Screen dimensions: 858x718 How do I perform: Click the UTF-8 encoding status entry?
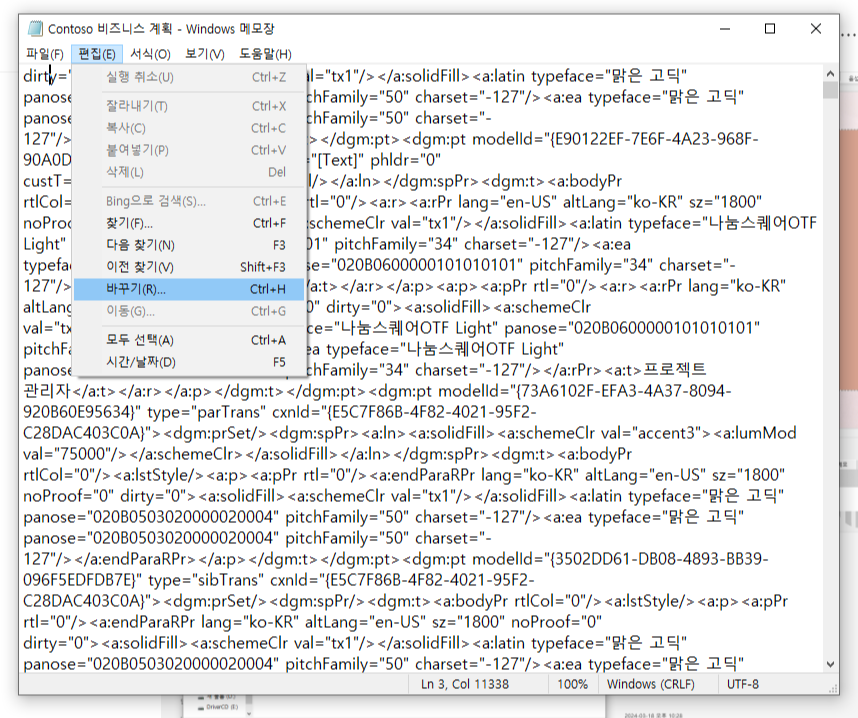(743, 684)
